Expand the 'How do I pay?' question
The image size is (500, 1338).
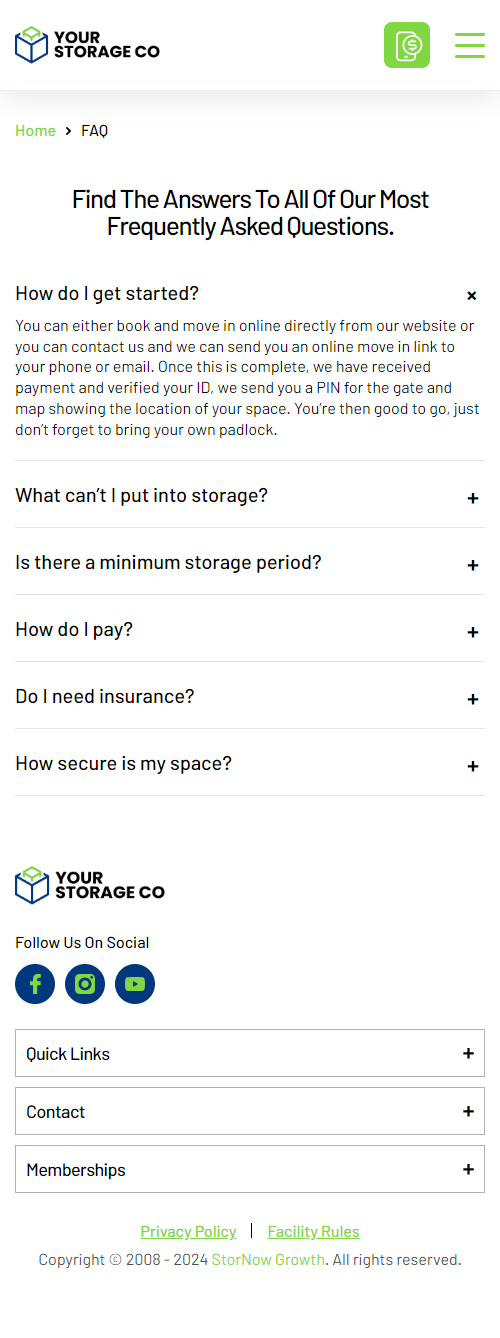250,629
